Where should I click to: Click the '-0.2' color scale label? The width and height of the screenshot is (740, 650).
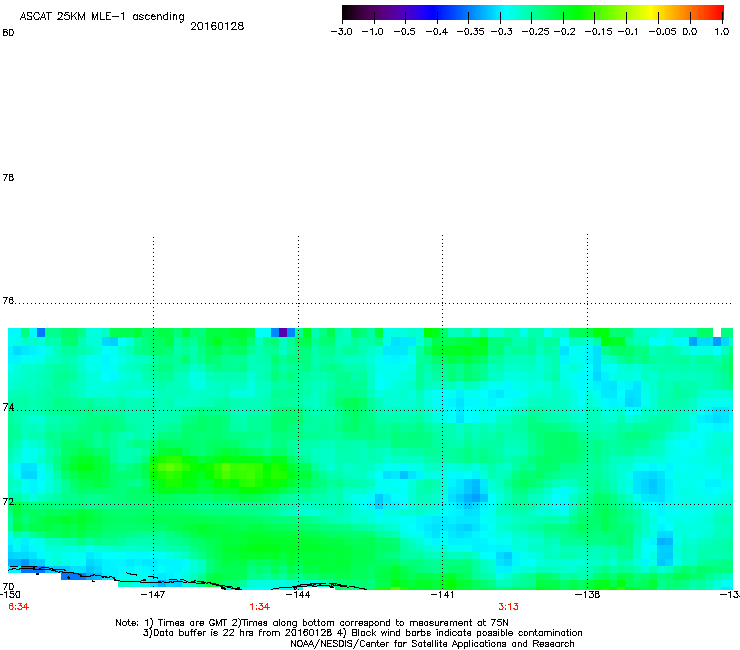(564, 32)
